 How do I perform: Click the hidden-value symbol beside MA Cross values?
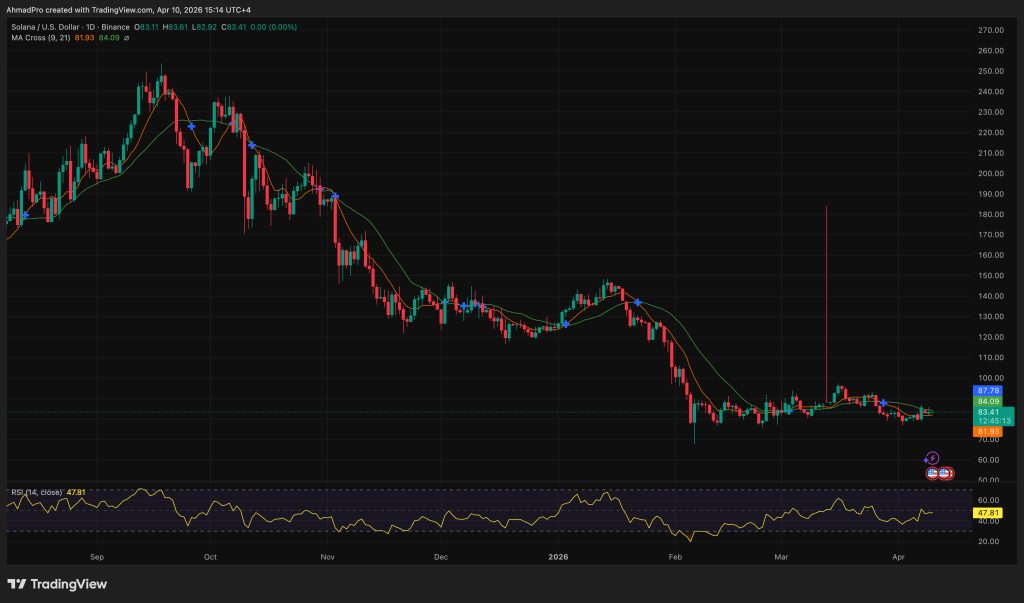click(x=126, y=38)
